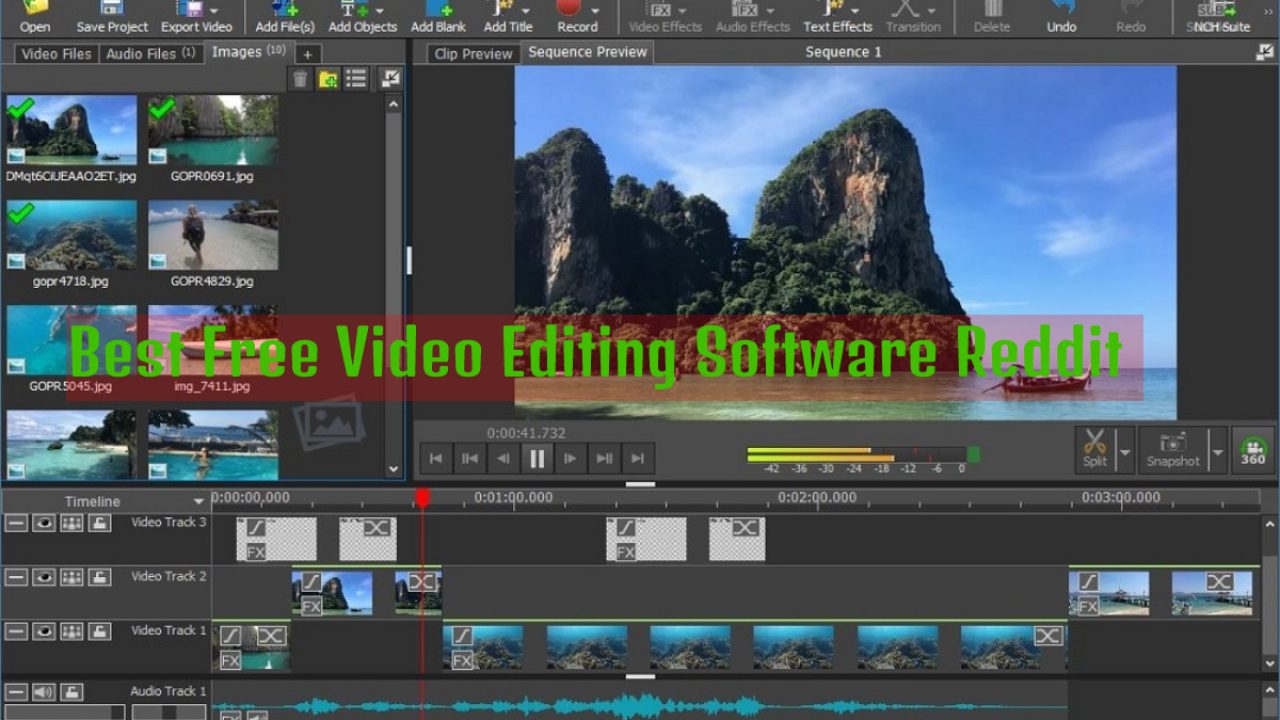Switch to the Video Files tab
The width and height of the screenshot is (1280, 720).
tap(56, 54)
